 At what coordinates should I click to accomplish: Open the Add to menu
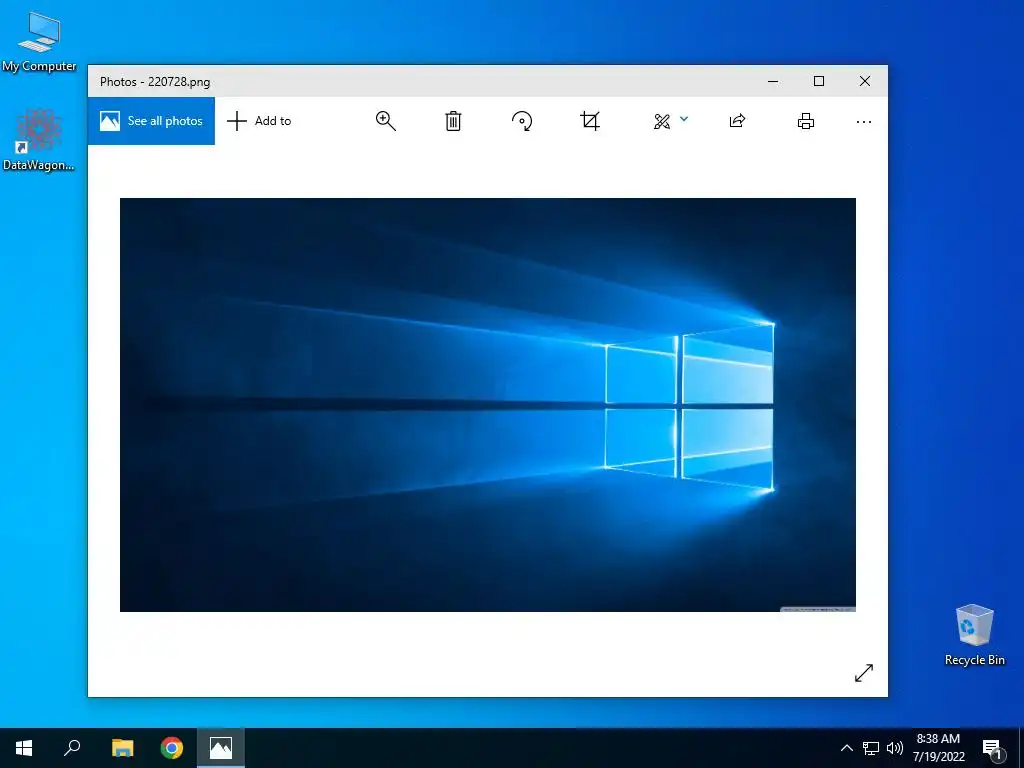click(x=259, y=121)
